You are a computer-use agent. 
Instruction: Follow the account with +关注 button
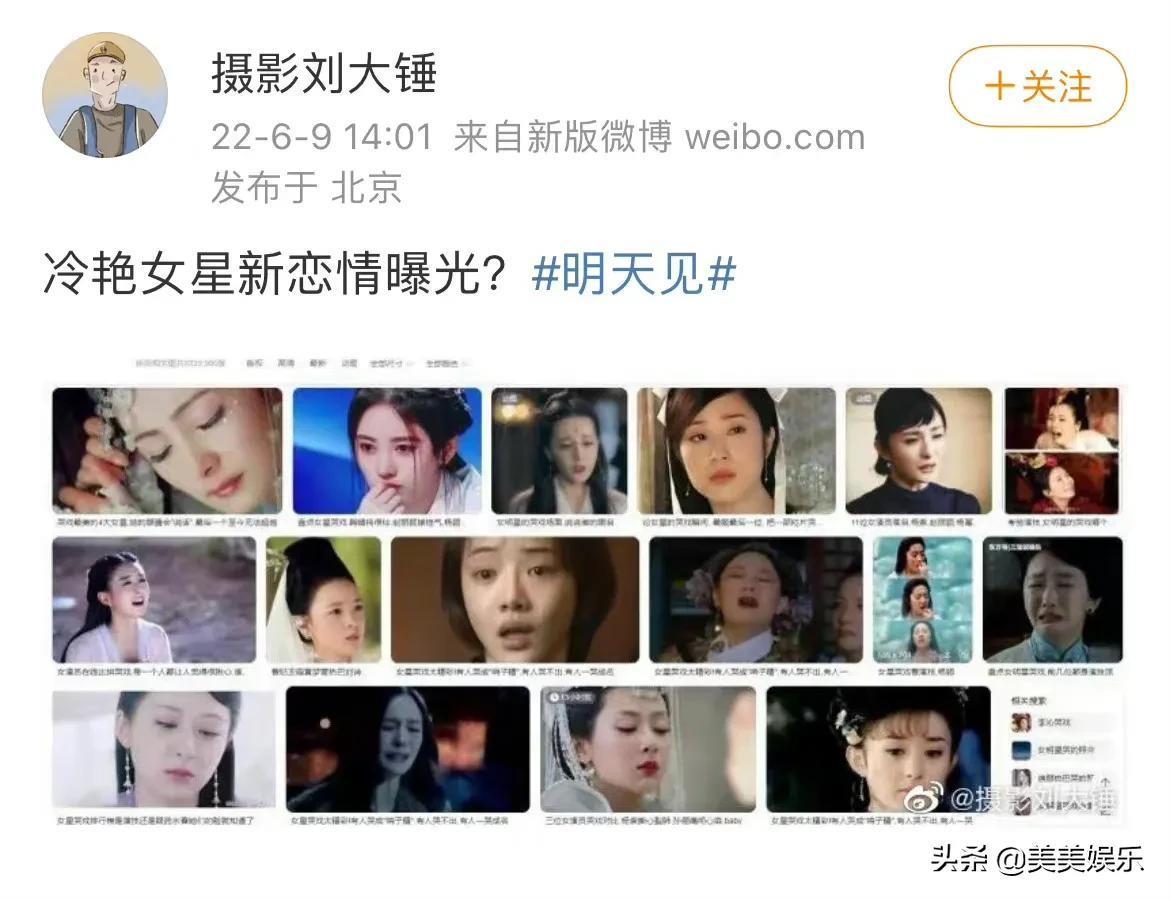coord(1037,87)
